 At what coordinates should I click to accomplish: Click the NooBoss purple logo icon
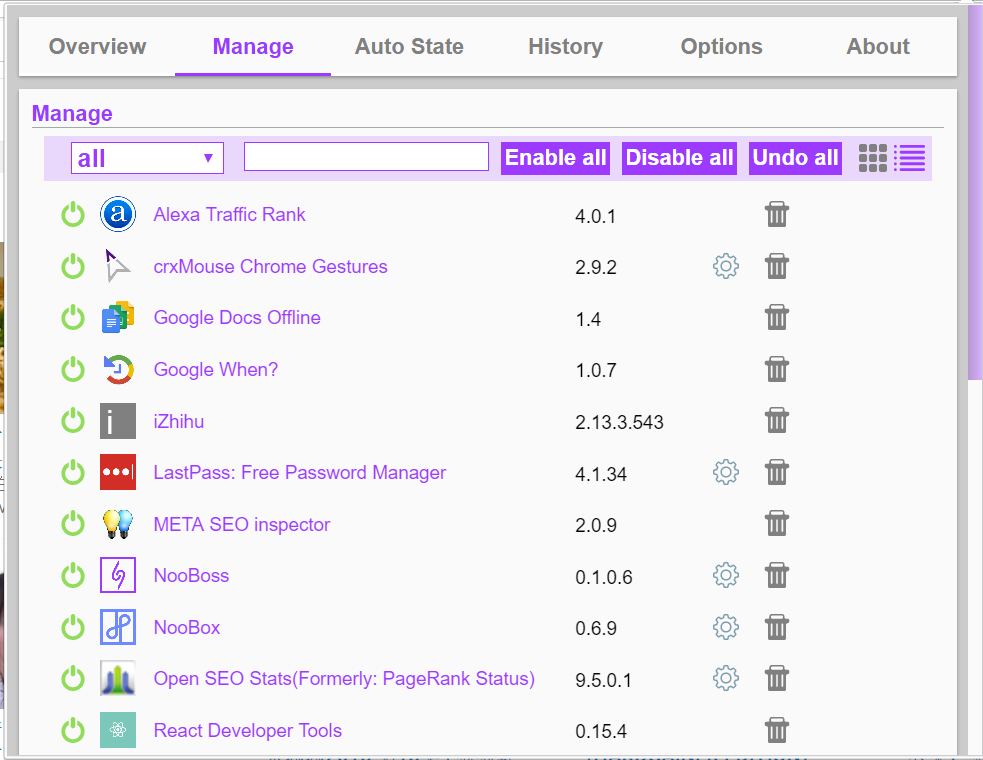coord(118,574)
